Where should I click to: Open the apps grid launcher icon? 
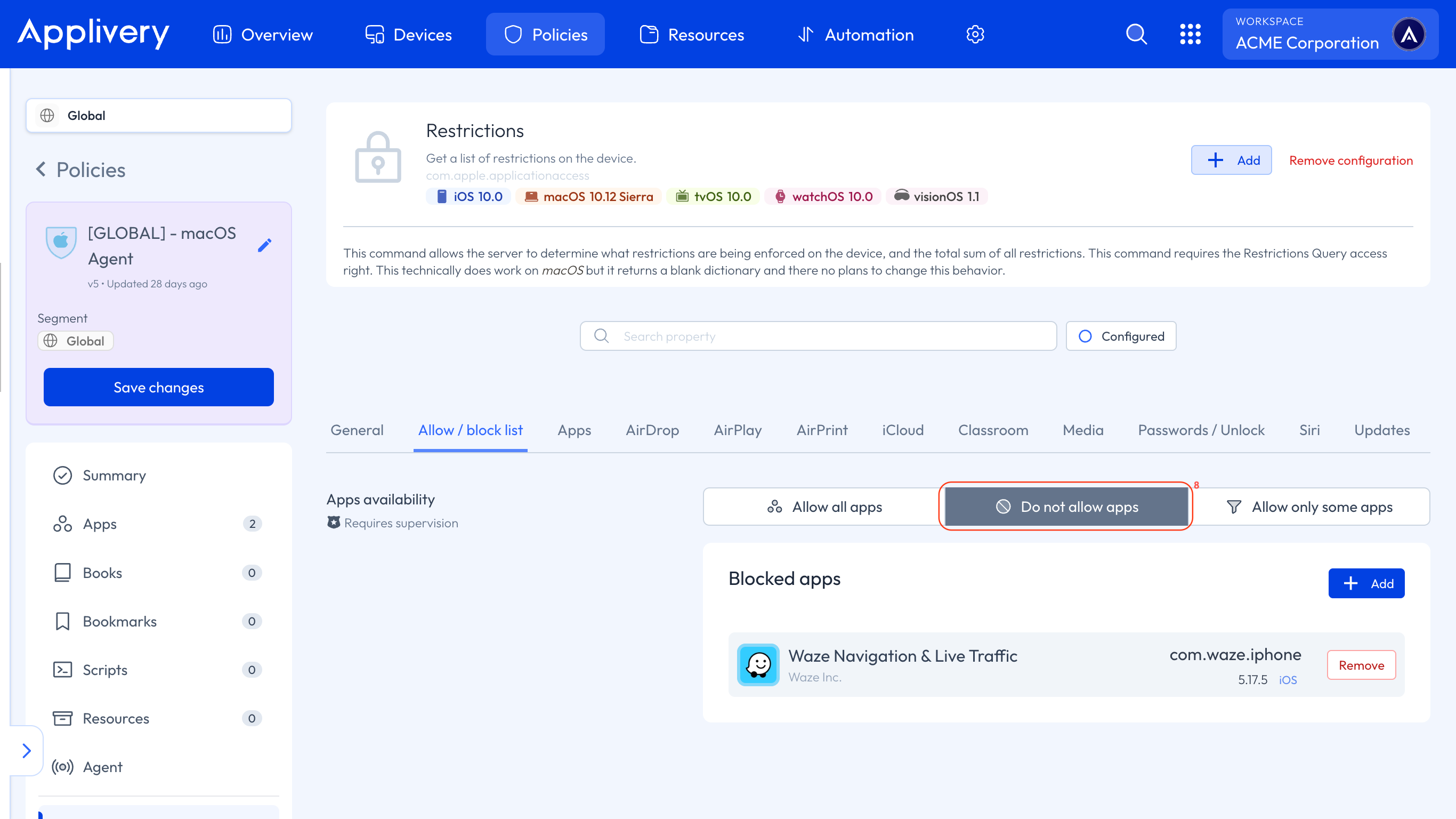(x=1190, y=35)
